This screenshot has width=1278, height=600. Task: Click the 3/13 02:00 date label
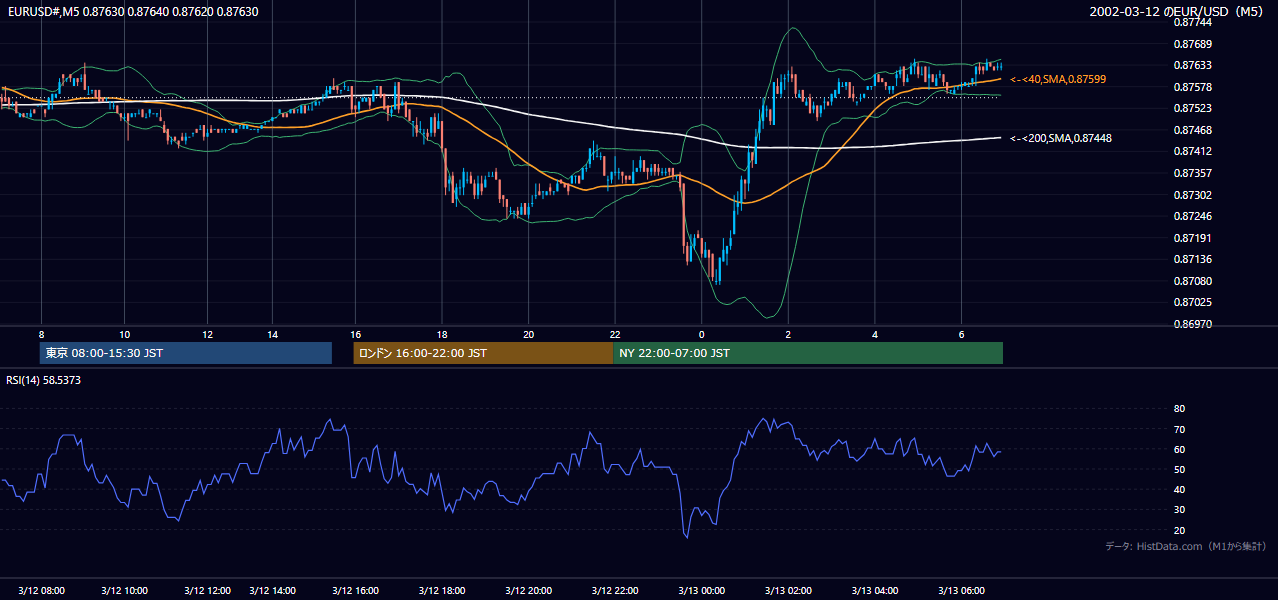[788, 590]
